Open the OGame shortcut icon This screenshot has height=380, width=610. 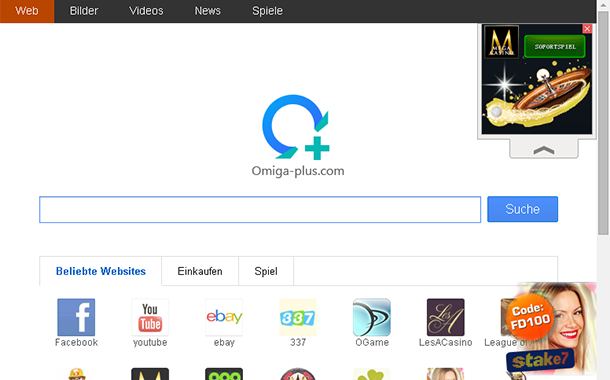tap(372, 317)
